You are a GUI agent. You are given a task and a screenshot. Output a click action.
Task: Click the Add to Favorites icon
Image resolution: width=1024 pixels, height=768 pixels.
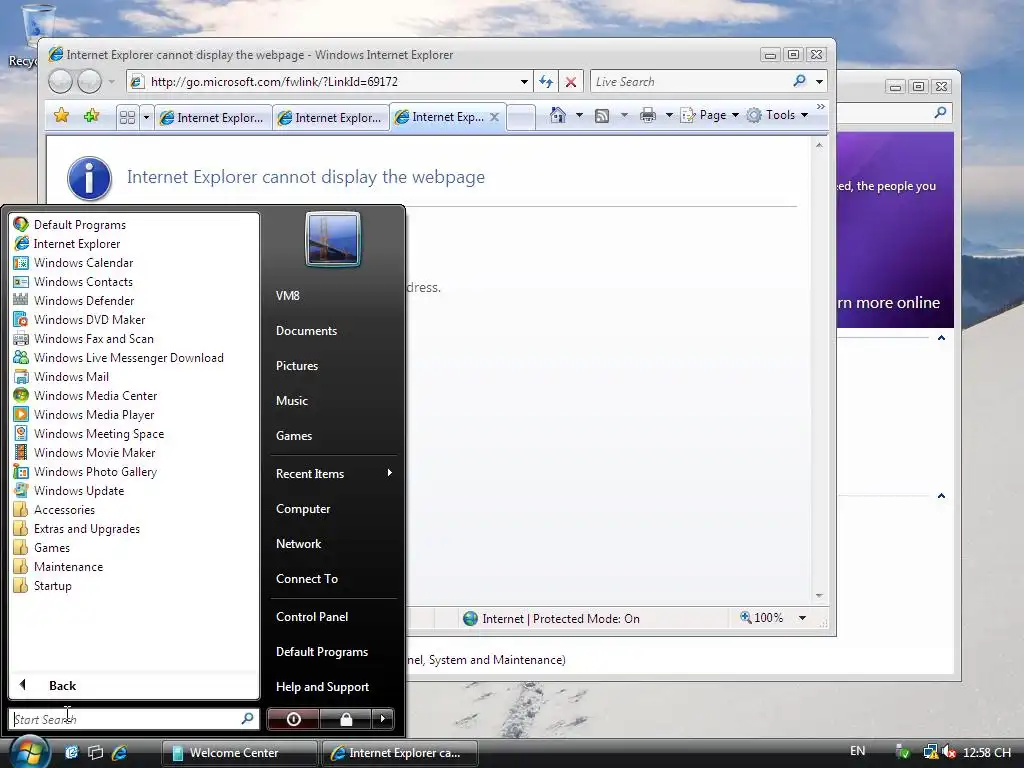[91, 116]
